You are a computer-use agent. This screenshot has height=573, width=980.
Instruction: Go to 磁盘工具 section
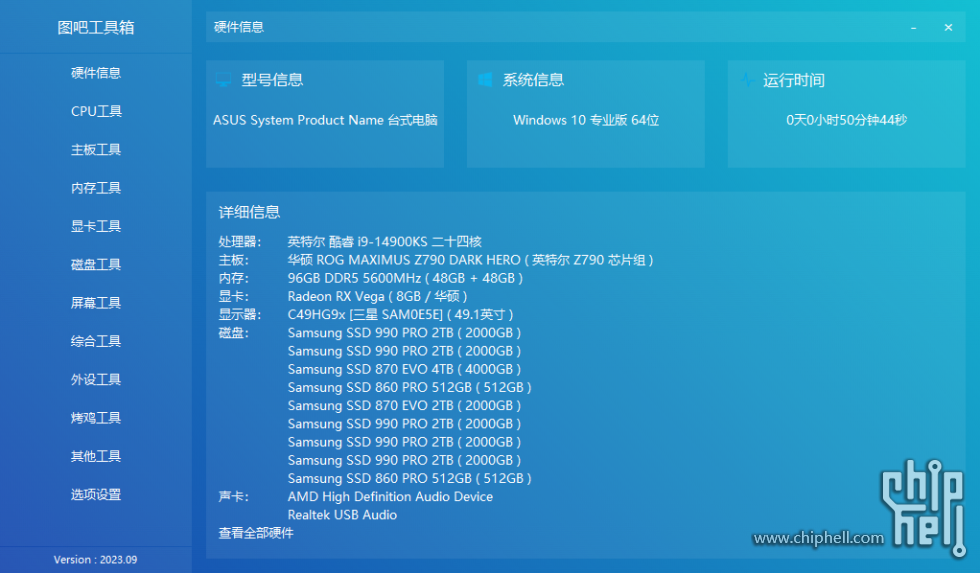point(96,264)
